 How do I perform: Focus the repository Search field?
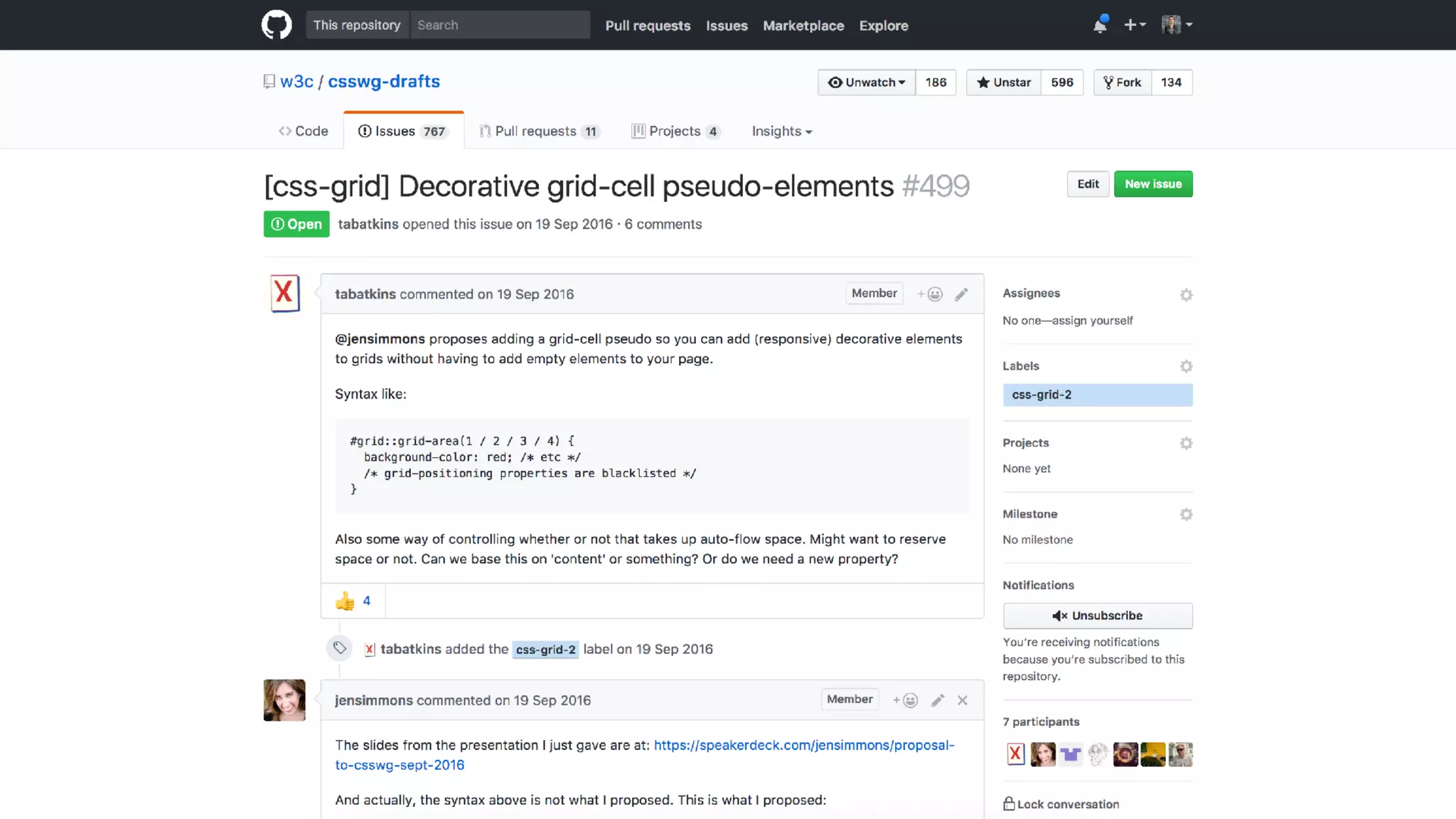[500, 25]
